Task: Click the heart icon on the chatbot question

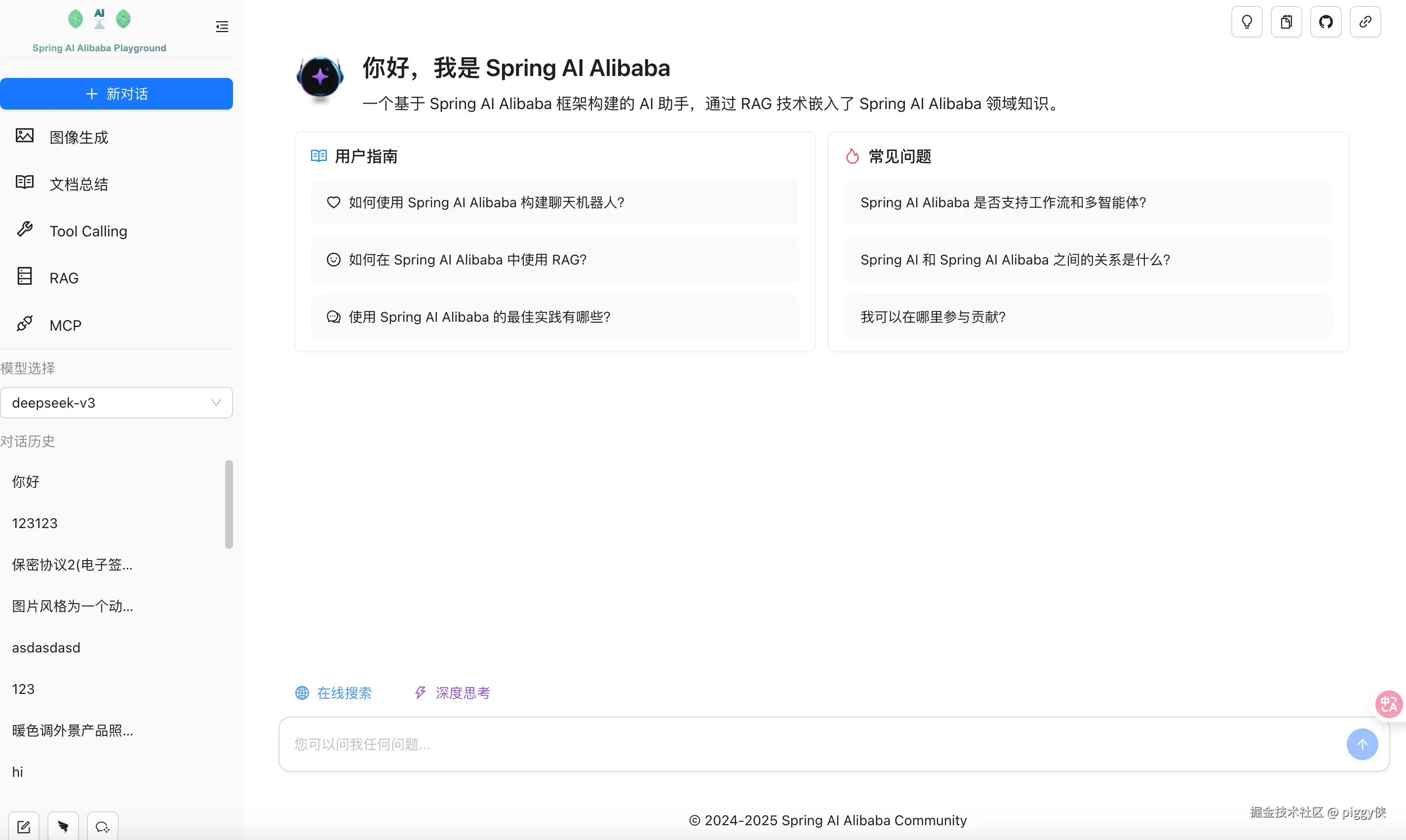Action: tap(333, 202)
